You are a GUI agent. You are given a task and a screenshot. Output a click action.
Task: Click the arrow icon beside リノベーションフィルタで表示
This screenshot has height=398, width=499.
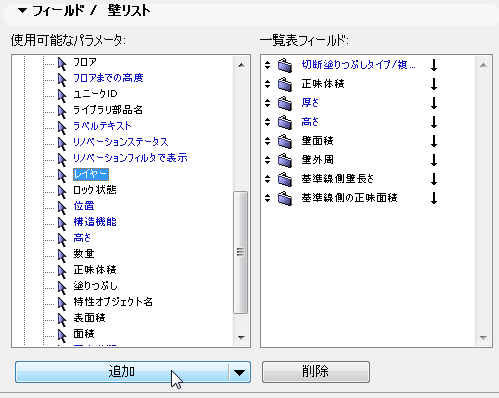[62, 159]
